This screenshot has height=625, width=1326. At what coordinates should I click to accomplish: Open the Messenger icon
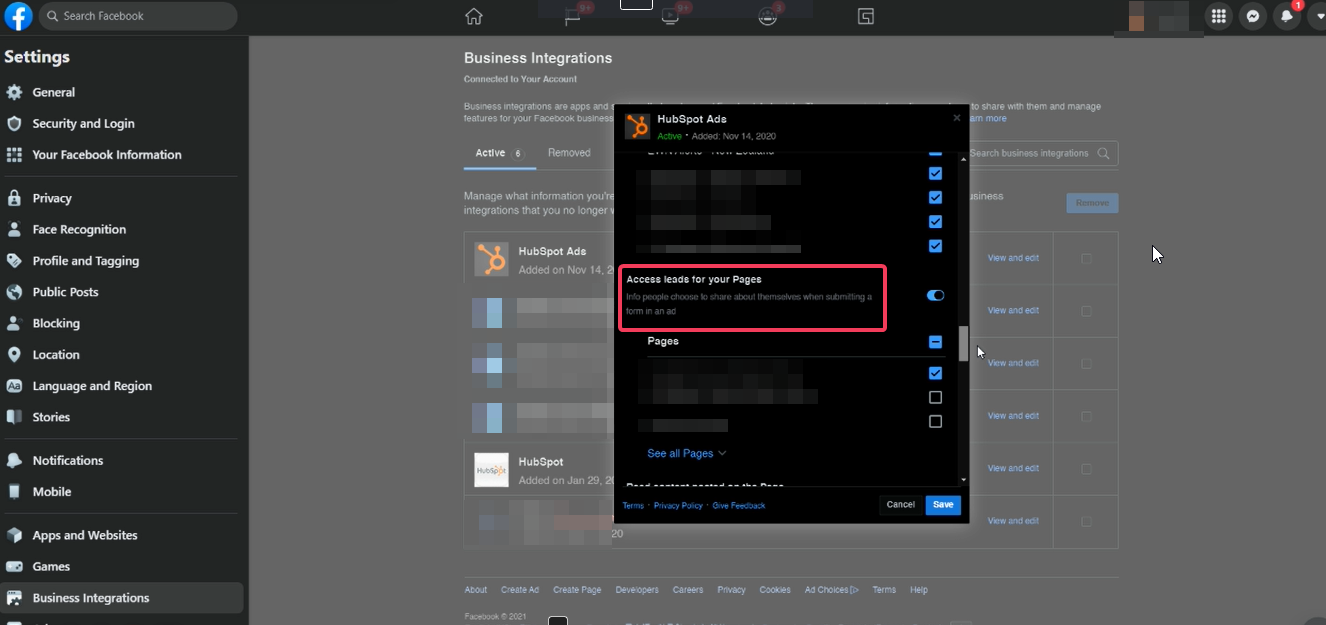coord(1252,16)
